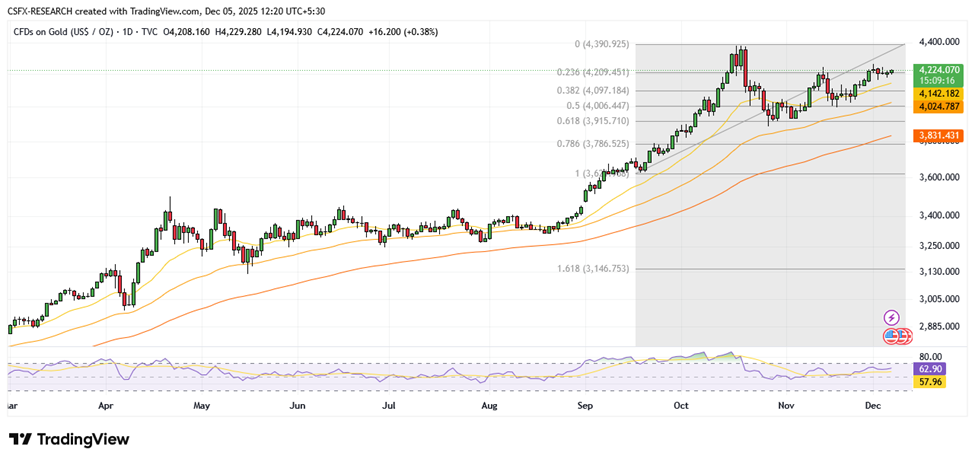Click the purple lightning bolt event icon

point(891,317)
